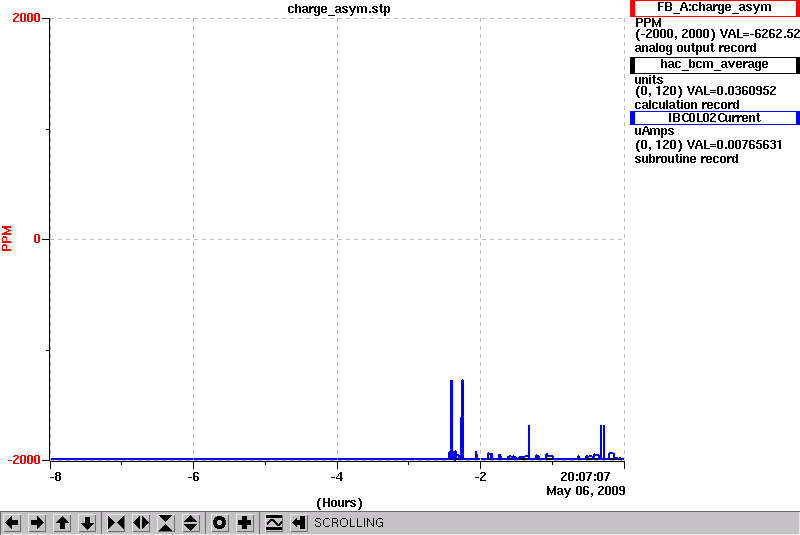Select the FB_A:charge_asym curve legend
800x535 pixels.
click(x=714, y=8)
